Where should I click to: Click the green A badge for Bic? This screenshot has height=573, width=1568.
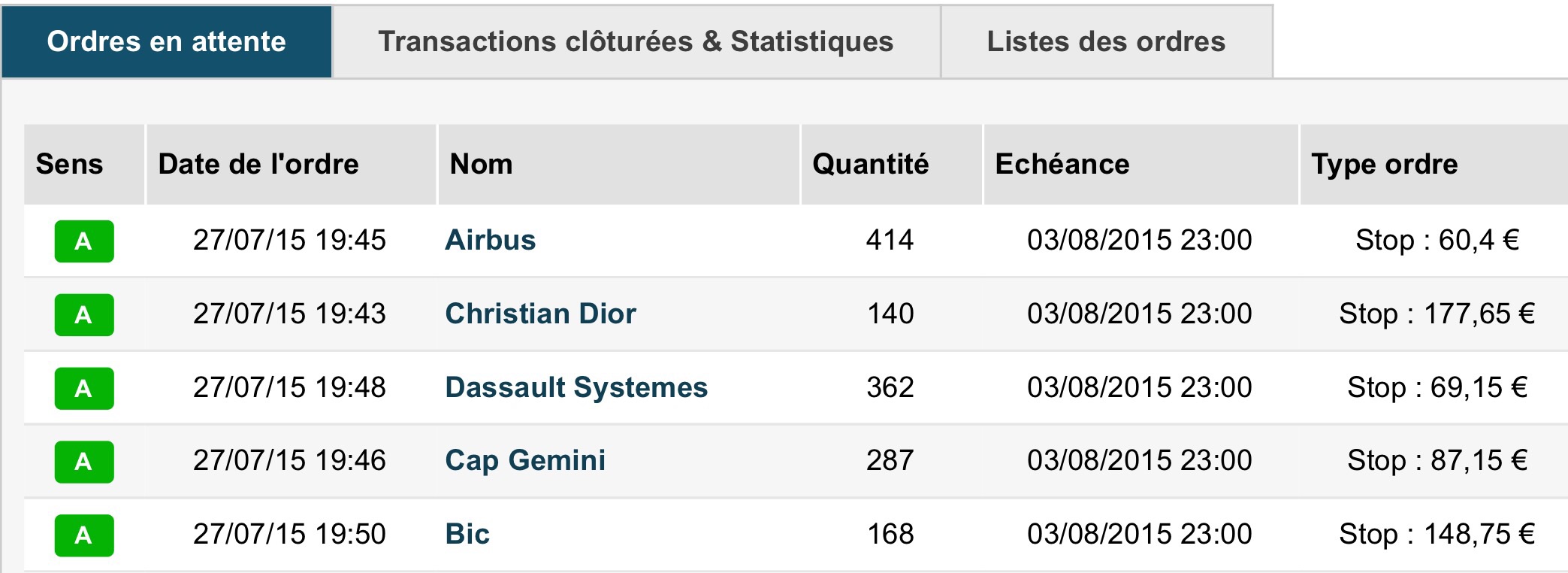tap(84, 535)
